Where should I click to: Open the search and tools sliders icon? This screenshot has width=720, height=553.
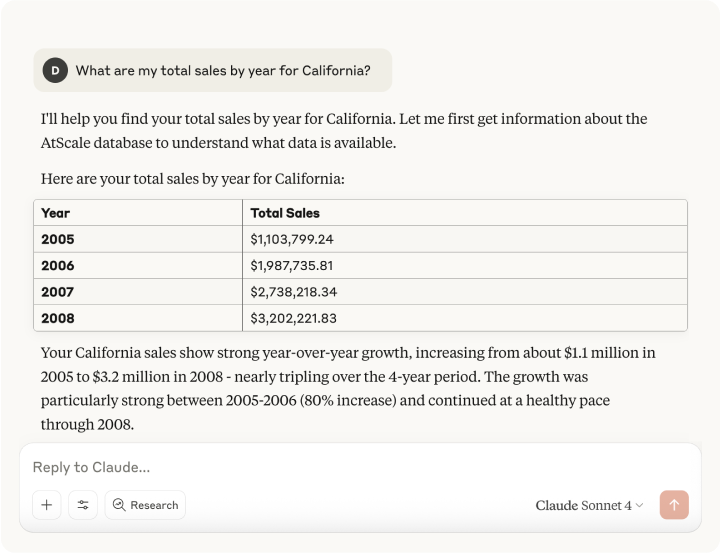click(x=83, y=505)
